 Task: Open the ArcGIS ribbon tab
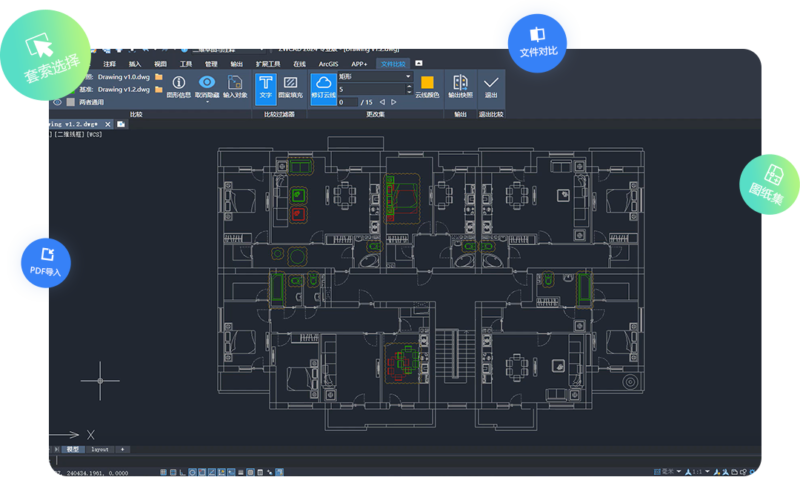click(328, 64)
